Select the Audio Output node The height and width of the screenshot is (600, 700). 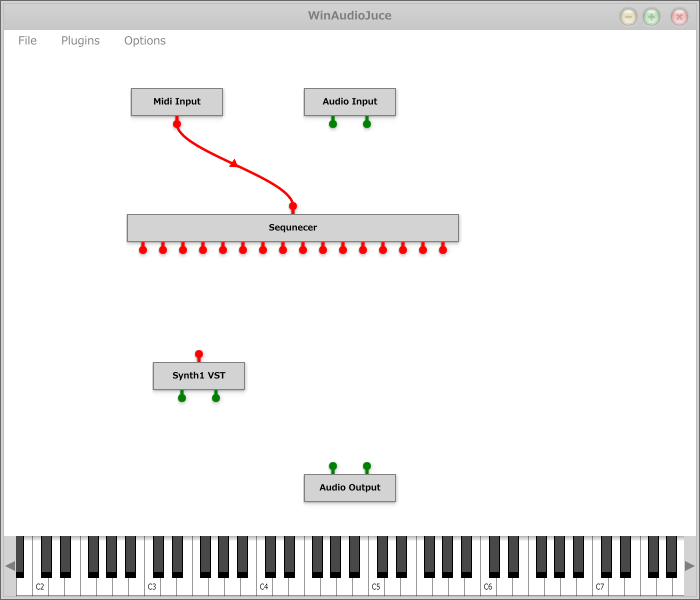[350, 488]
